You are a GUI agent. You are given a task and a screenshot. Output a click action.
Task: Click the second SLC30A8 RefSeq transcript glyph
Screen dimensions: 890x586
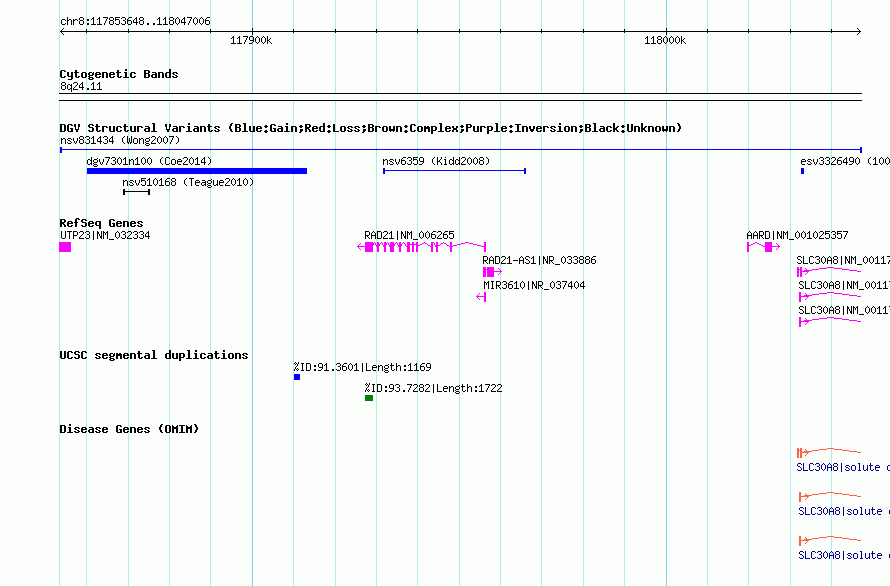[830, 296]
